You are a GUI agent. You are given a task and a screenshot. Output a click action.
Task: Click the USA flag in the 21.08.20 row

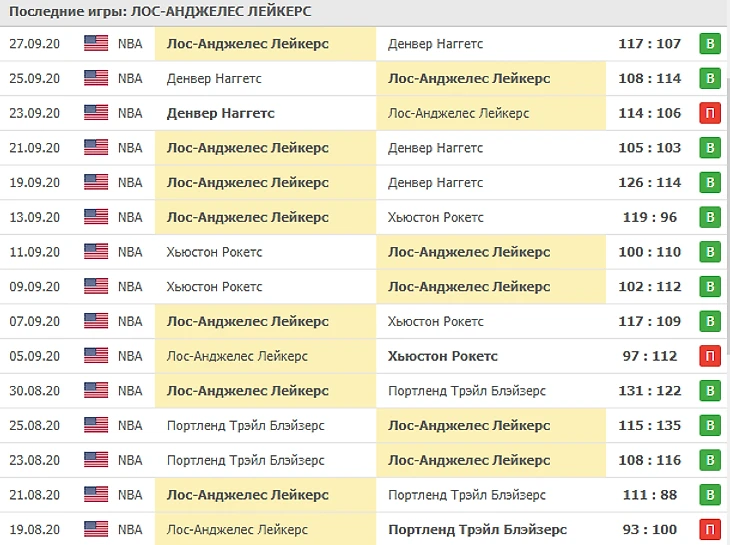point(96,494)
